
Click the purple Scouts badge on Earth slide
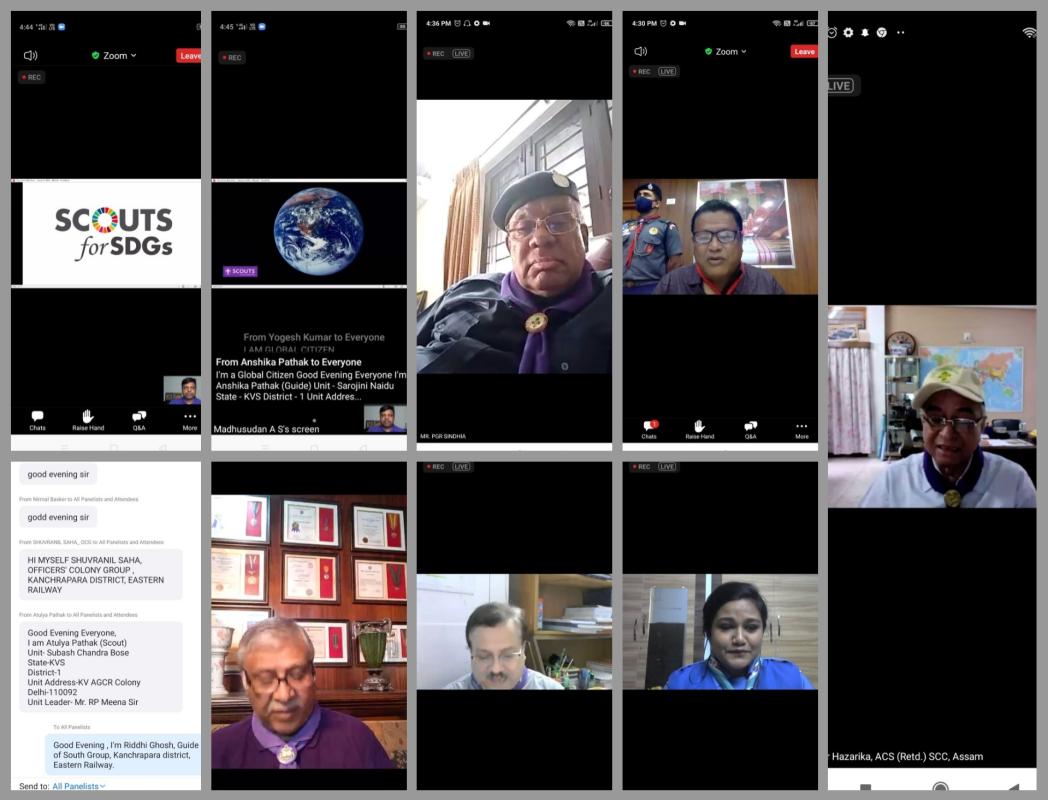click(240, 271)
